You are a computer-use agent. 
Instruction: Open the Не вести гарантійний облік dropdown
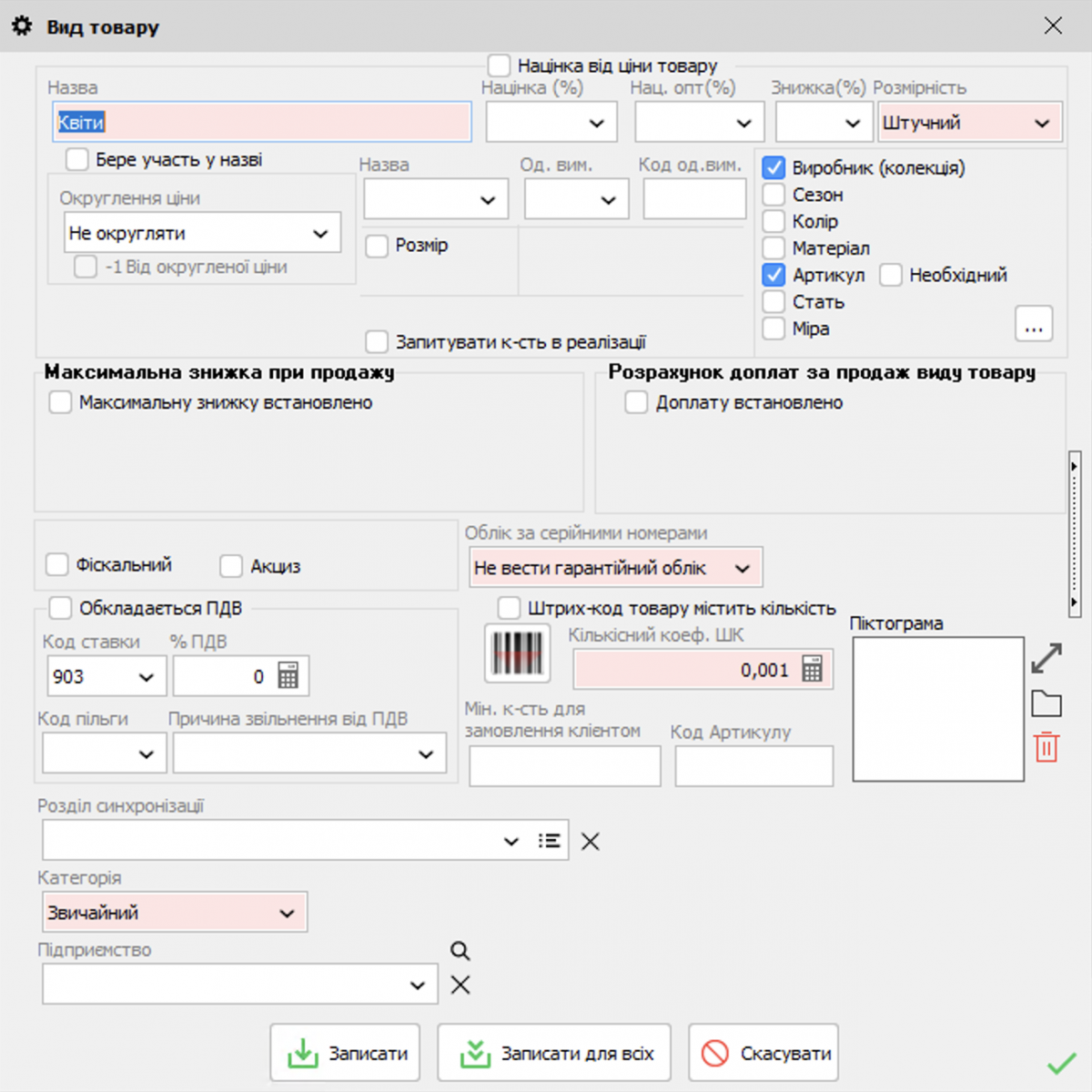pyautogui.click(x=743, y=567)
